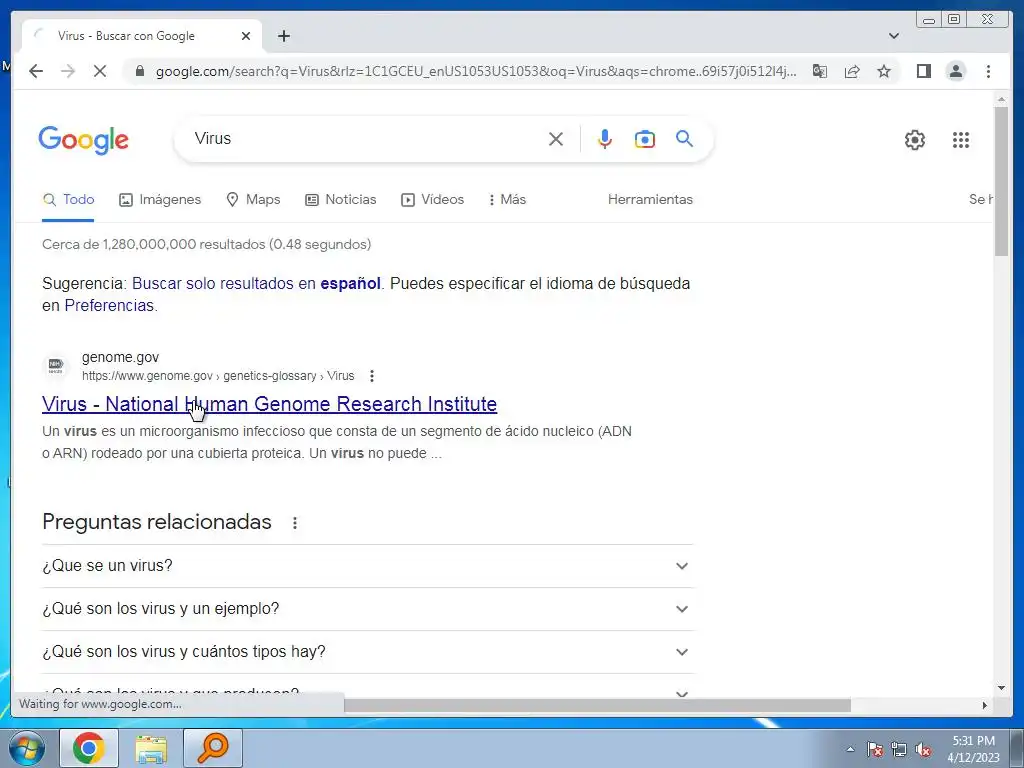Click the Action Center flag icon
The image size is (1024, 768).
point(874,750)
